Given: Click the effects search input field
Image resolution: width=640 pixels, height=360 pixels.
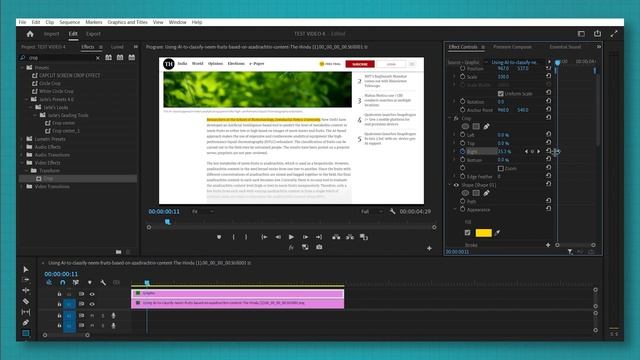Looking at the screenshot, I should pyautogui.click(x=61, y=58).
